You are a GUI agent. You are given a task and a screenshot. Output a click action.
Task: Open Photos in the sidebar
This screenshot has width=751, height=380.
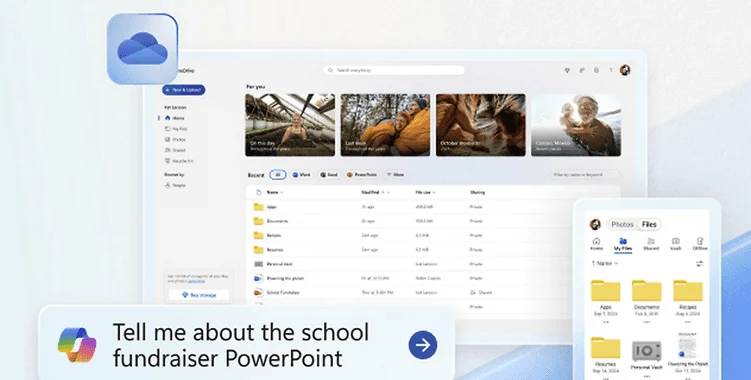(x=175, y=139)
